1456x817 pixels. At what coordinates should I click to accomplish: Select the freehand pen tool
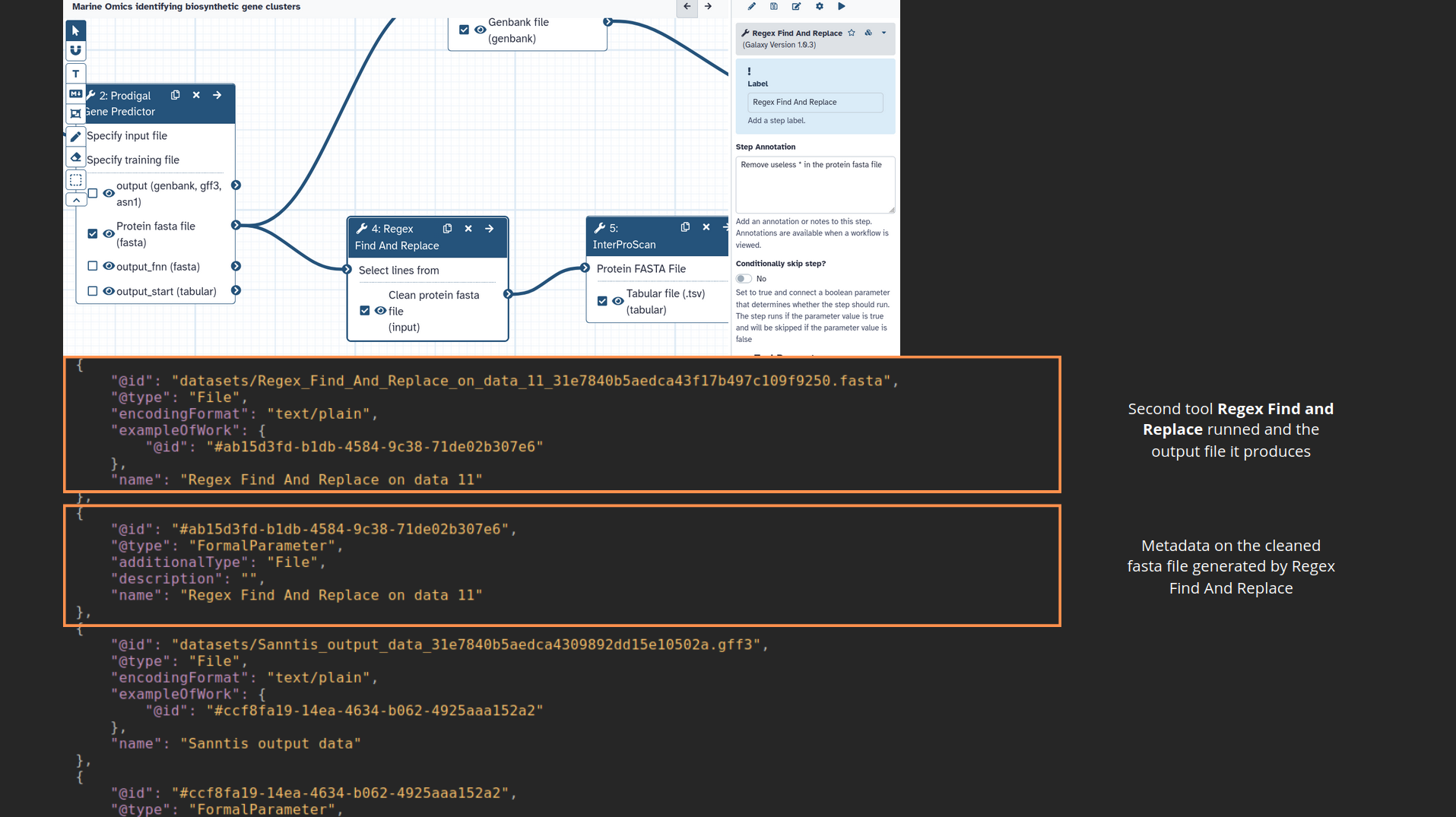point(76,137)
